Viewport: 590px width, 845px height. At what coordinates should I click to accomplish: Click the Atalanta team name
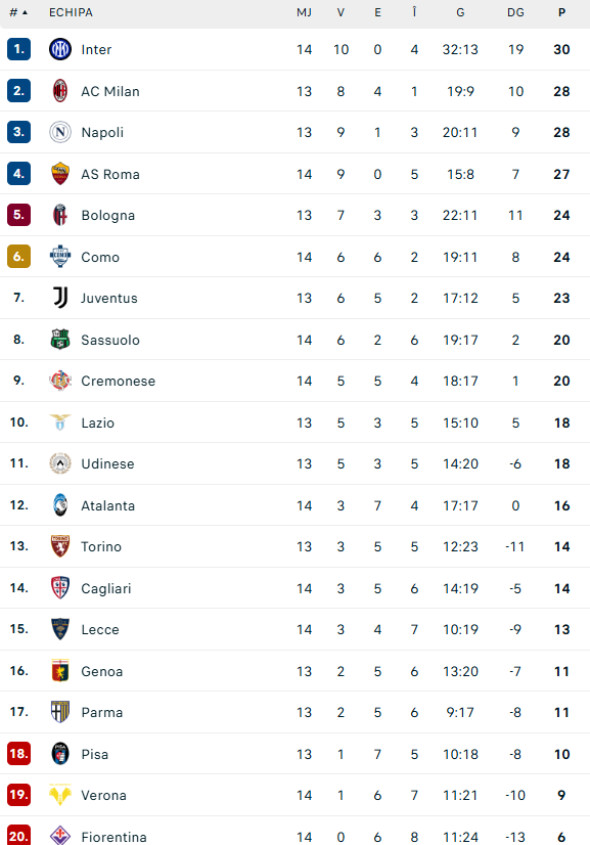108,506
